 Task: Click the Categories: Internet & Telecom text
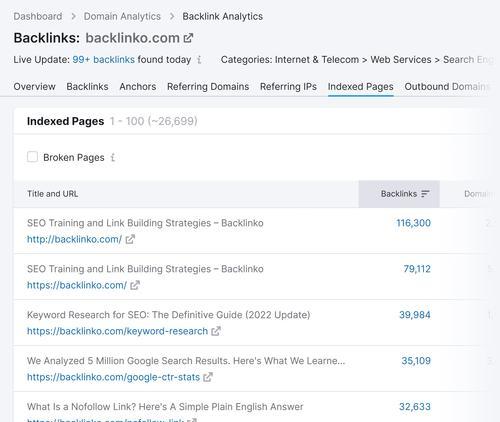(x=290, y=60)
